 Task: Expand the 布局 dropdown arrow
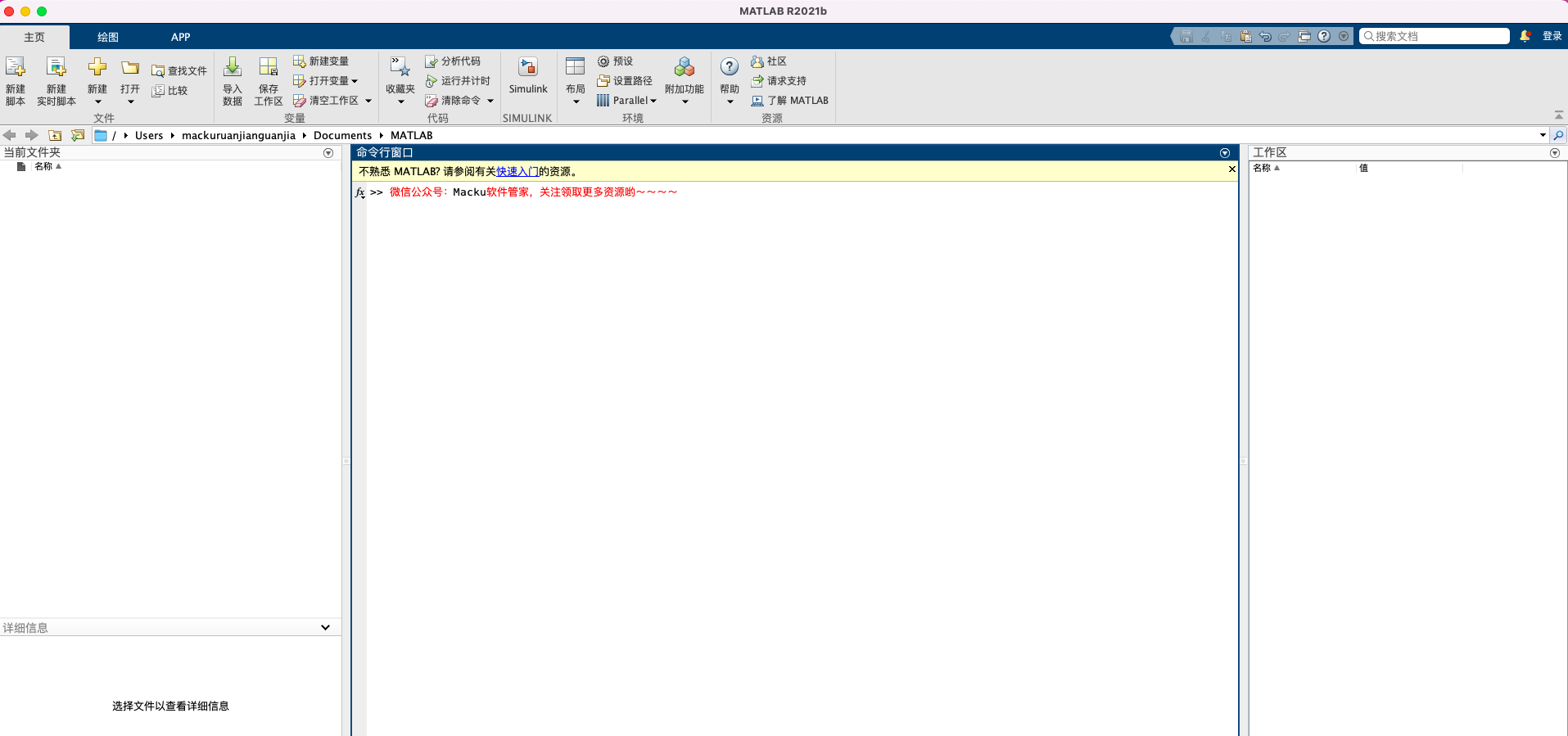coord(576,102)
